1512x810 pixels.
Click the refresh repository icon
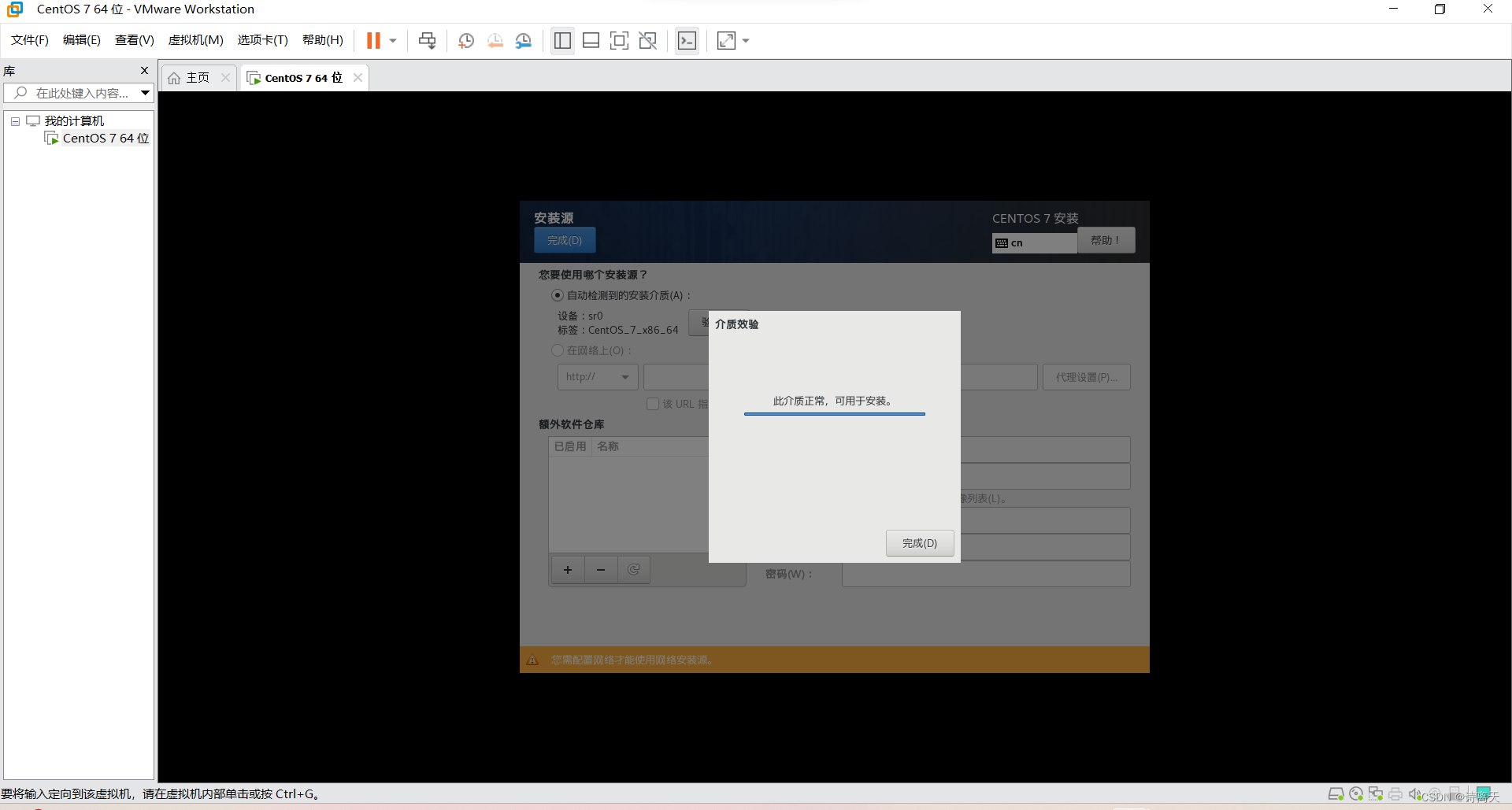[634, 570]
